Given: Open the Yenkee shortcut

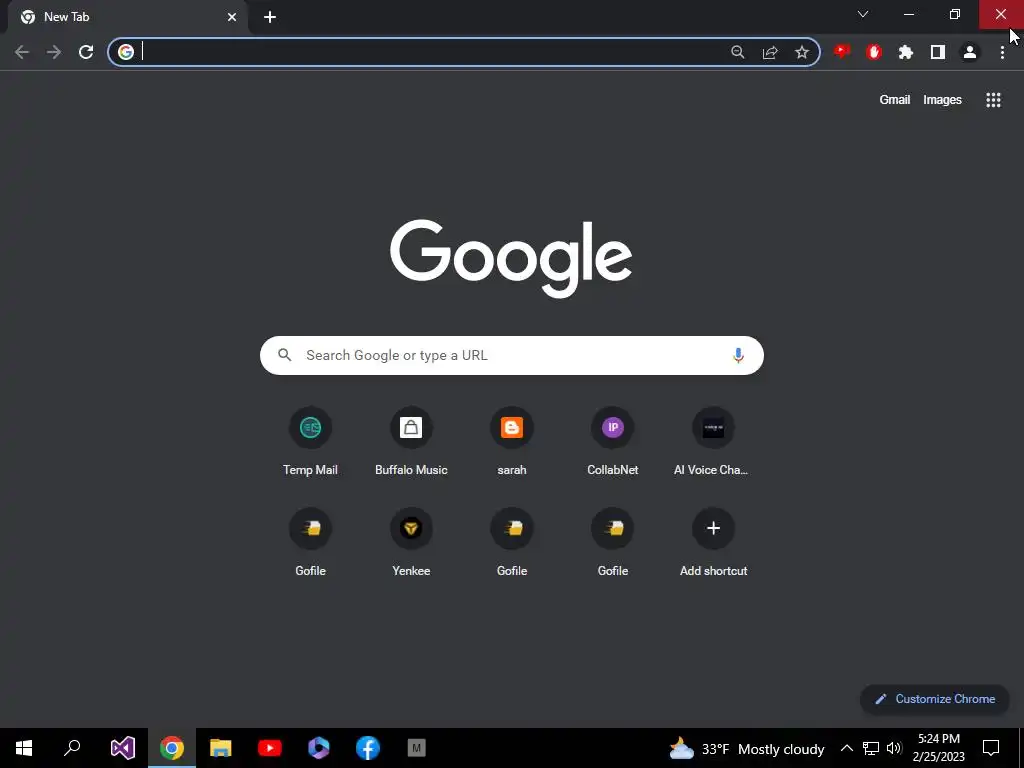Looking at the screenshot, I should pos(411,542).
